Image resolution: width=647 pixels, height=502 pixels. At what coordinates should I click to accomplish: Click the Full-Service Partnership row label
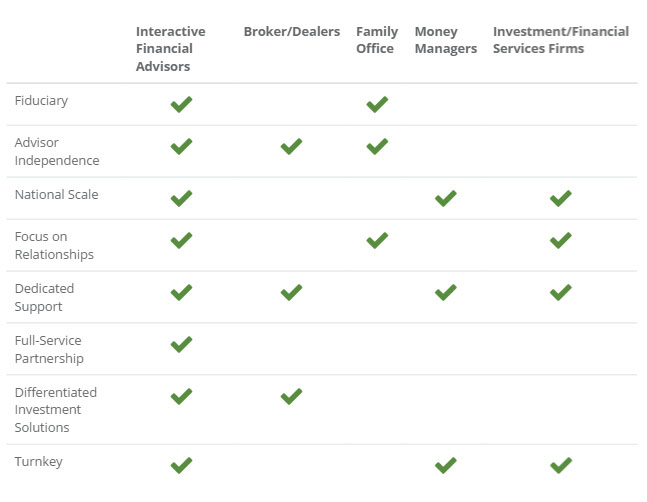coord(49,349)
